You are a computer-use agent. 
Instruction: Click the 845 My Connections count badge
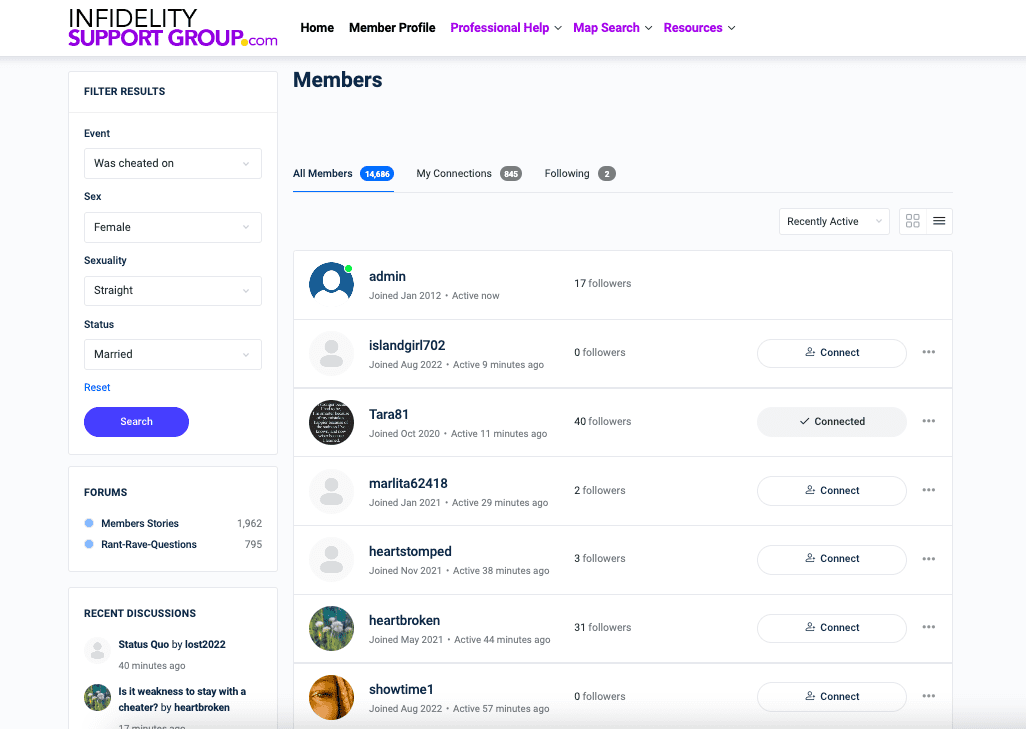511,173
